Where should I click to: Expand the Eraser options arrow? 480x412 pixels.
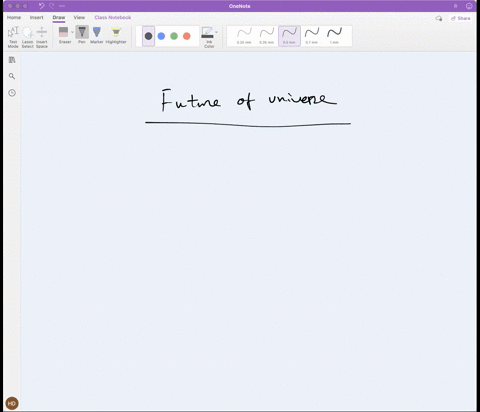pos(72,32)
